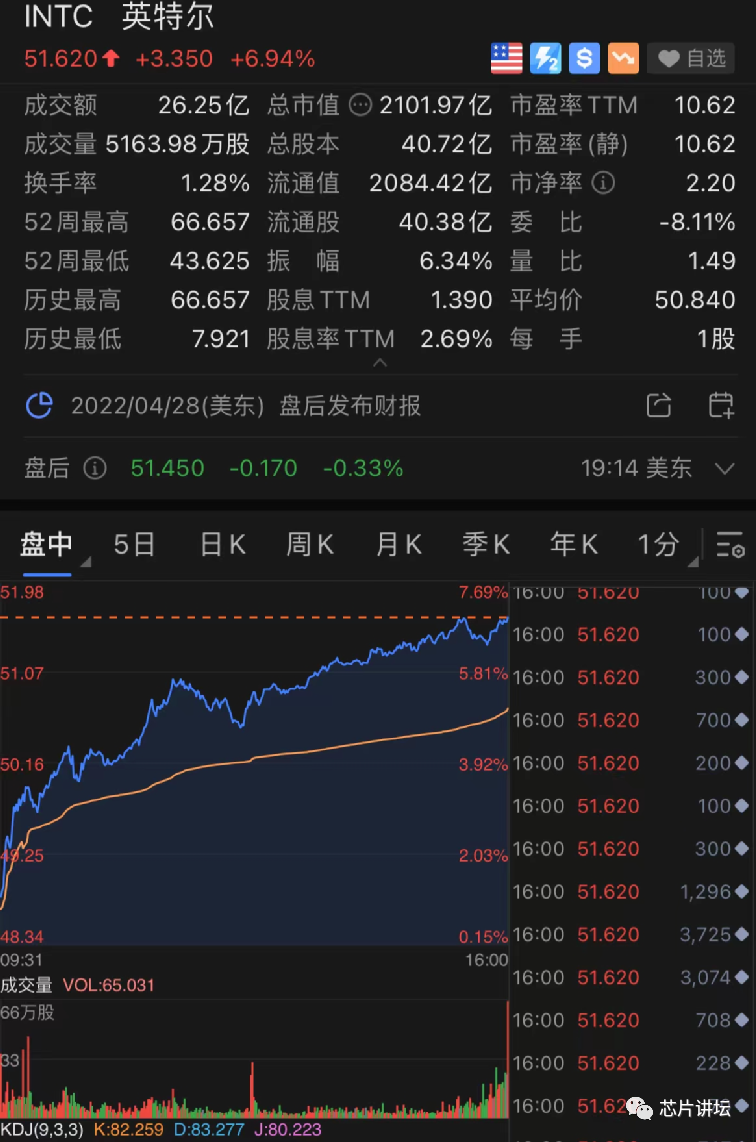Tap the 3,074 share trade row
The width and height of the screenshot is (756, 1142).
click(x=631, y=977)
